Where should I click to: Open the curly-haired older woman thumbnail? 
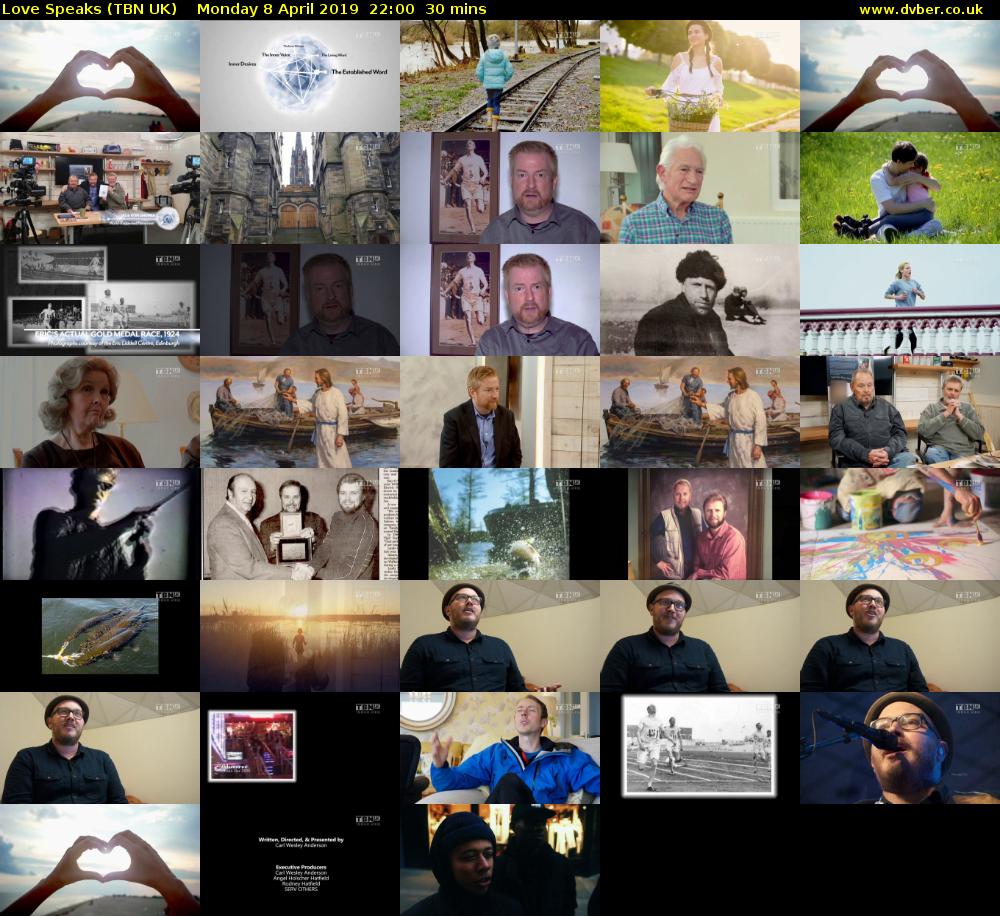pyautogui.click(x=99, y=412)
